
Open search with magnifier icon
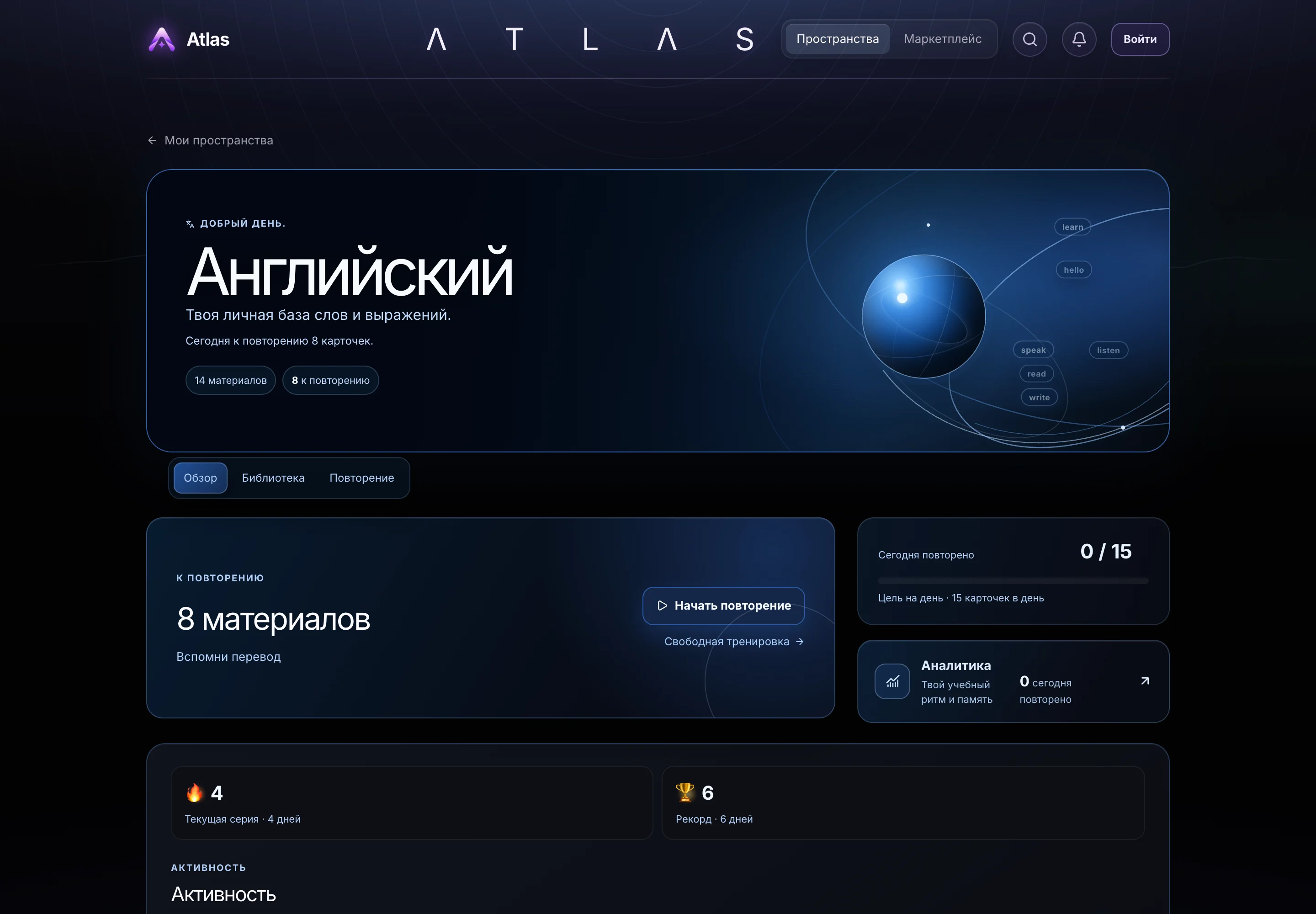click(x=1029, y=39)
